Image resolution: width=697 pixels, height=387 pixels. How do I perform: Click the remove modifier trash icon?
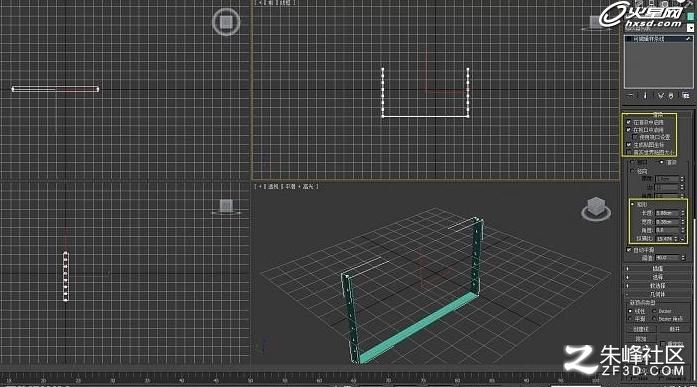click(x=671, y=96)
